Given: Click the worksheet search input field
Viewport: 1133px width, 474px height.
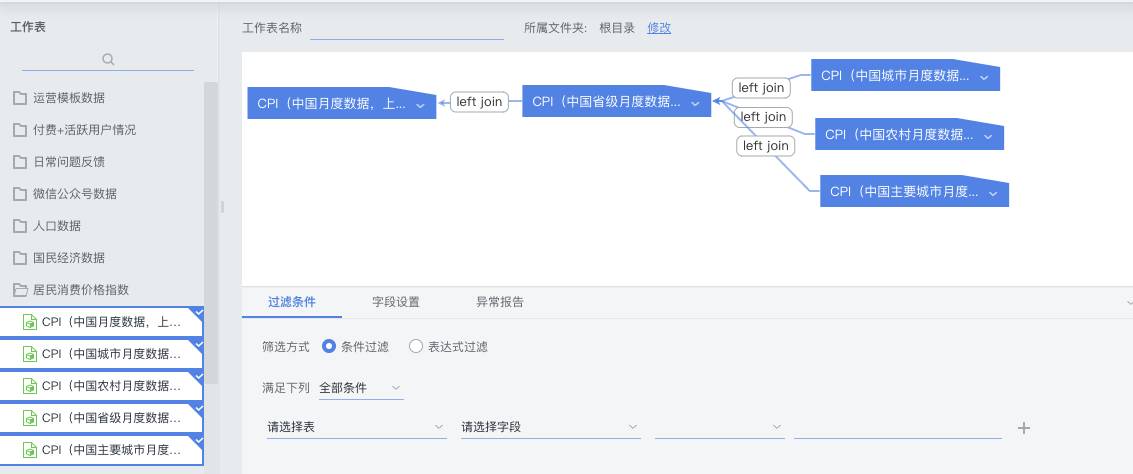Looking at the screenshot, I should pos(108,59).
